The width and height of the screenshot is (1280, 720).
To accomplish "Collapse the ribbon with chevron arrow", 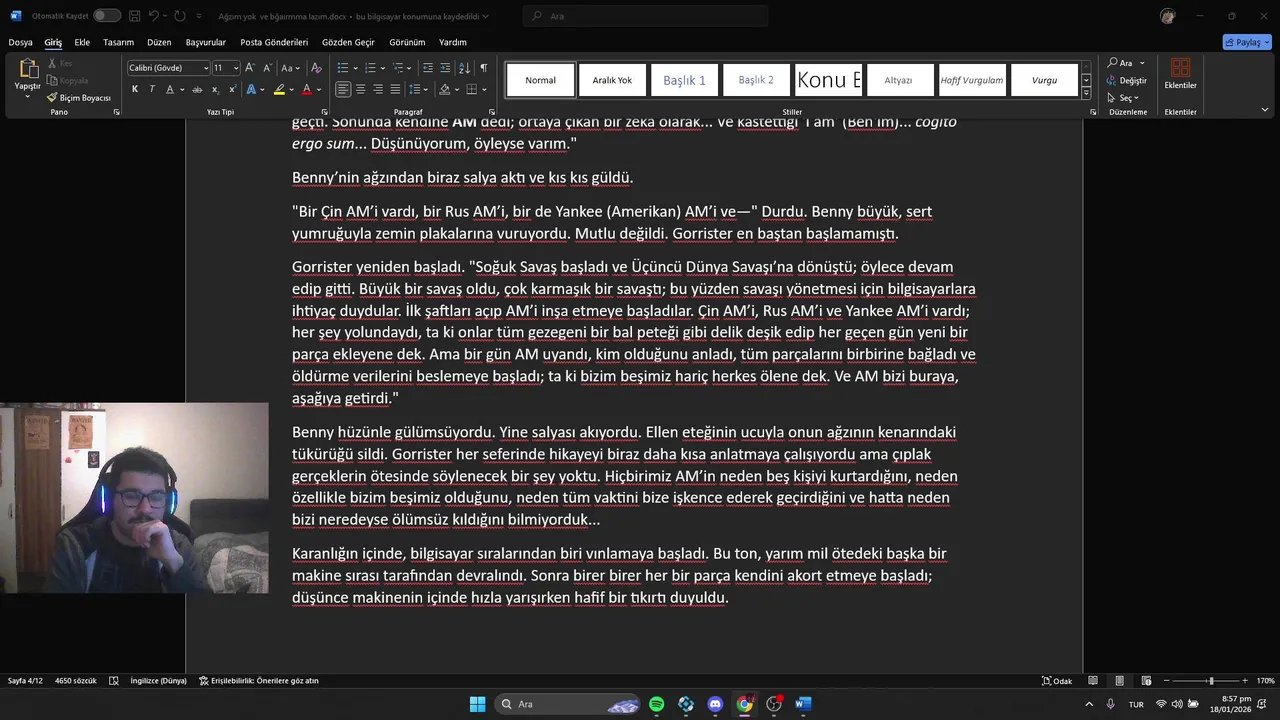I will pos(1264,110).
